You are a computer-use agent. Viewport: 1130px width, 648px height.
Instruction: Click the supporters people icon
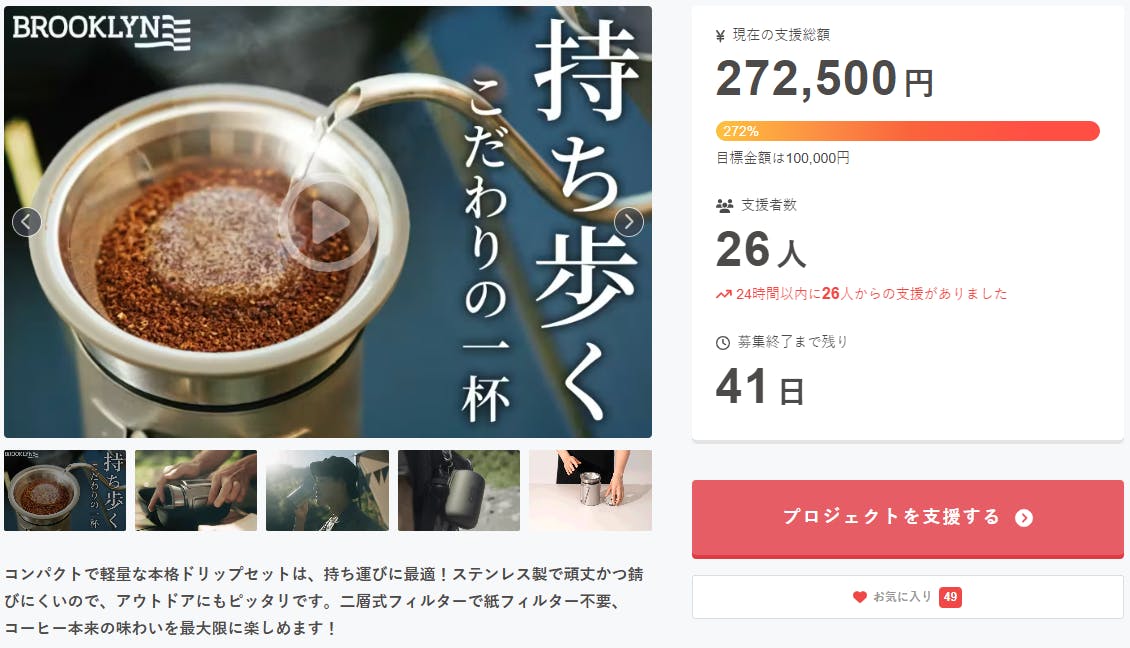point(724,205)
